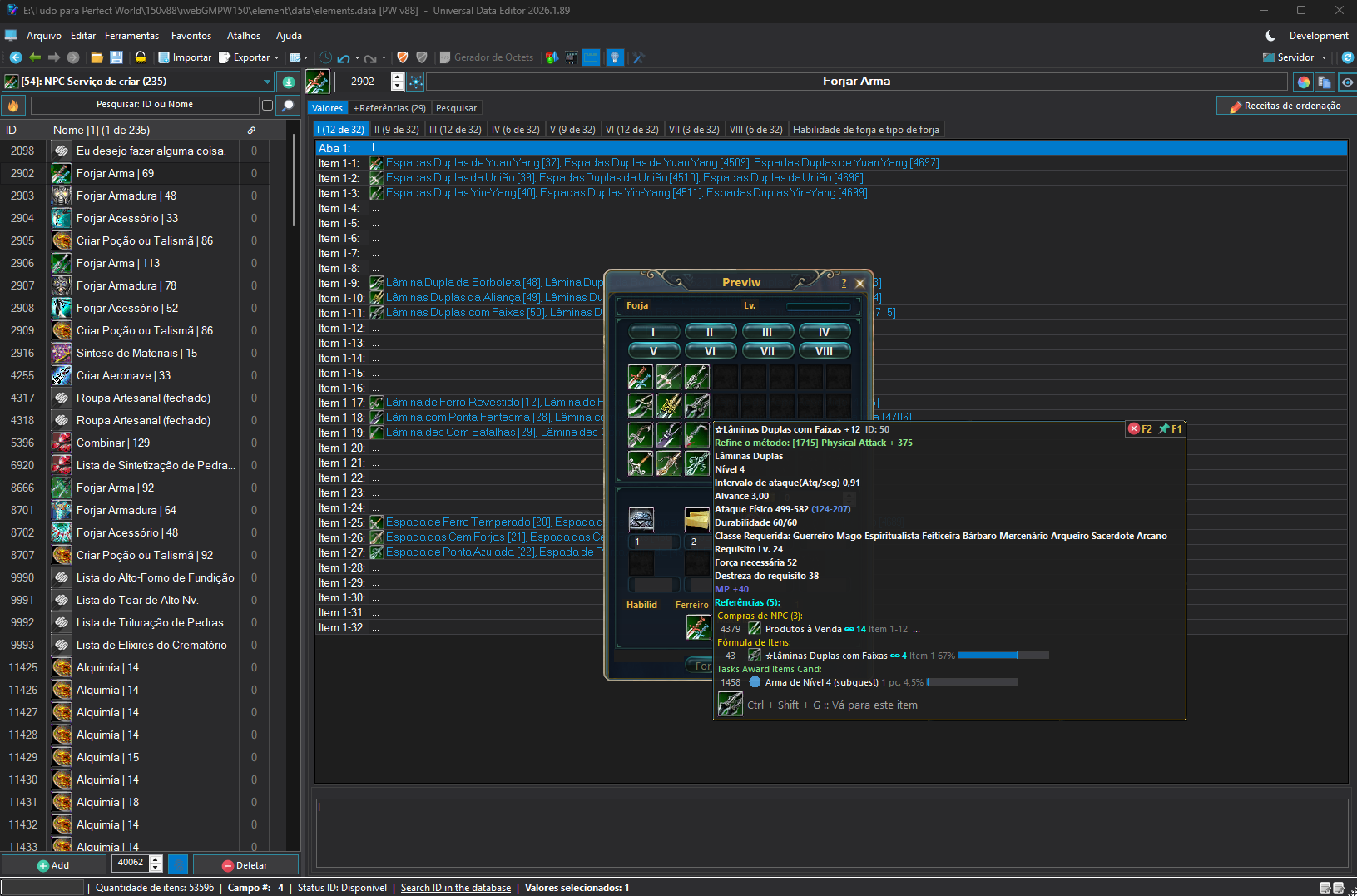
Task: Open the redo history dropdown arrow
Action: (x=384, y=58)
